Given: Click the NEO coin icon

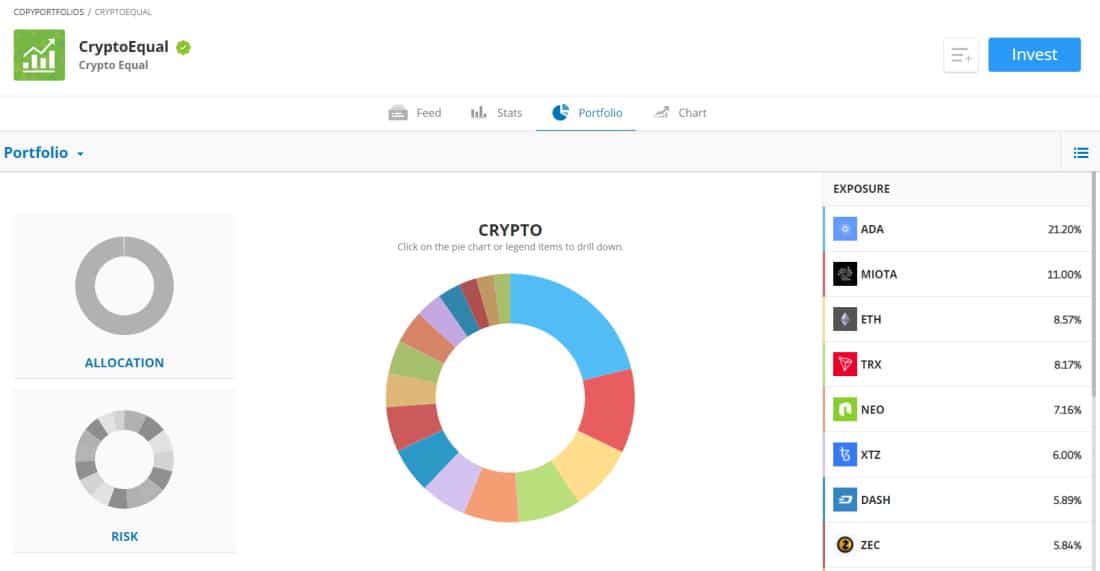Looking at the screenshot, I should (x=845, y=409).
